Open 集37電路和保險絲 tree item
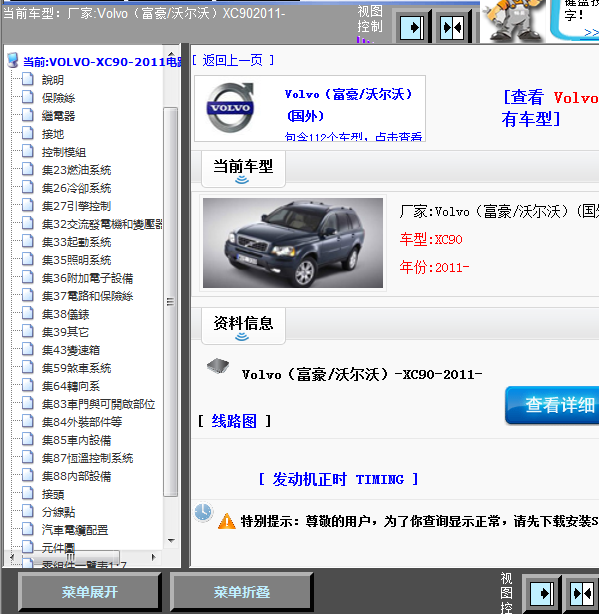The image size is (599, 614). pos(87,296)
